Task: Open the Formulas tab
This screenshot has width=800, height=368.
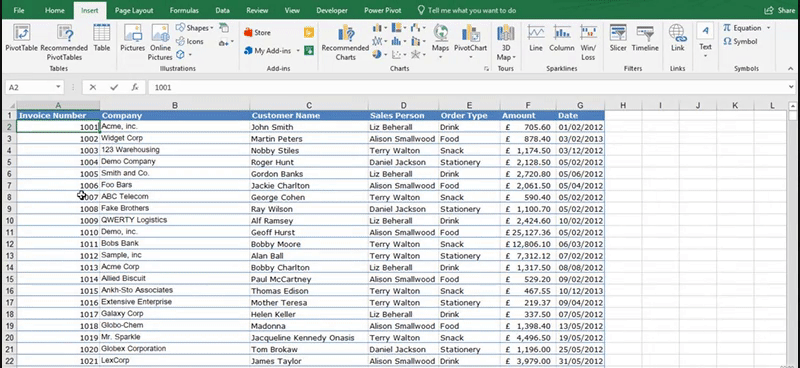Action: [184, 10]
